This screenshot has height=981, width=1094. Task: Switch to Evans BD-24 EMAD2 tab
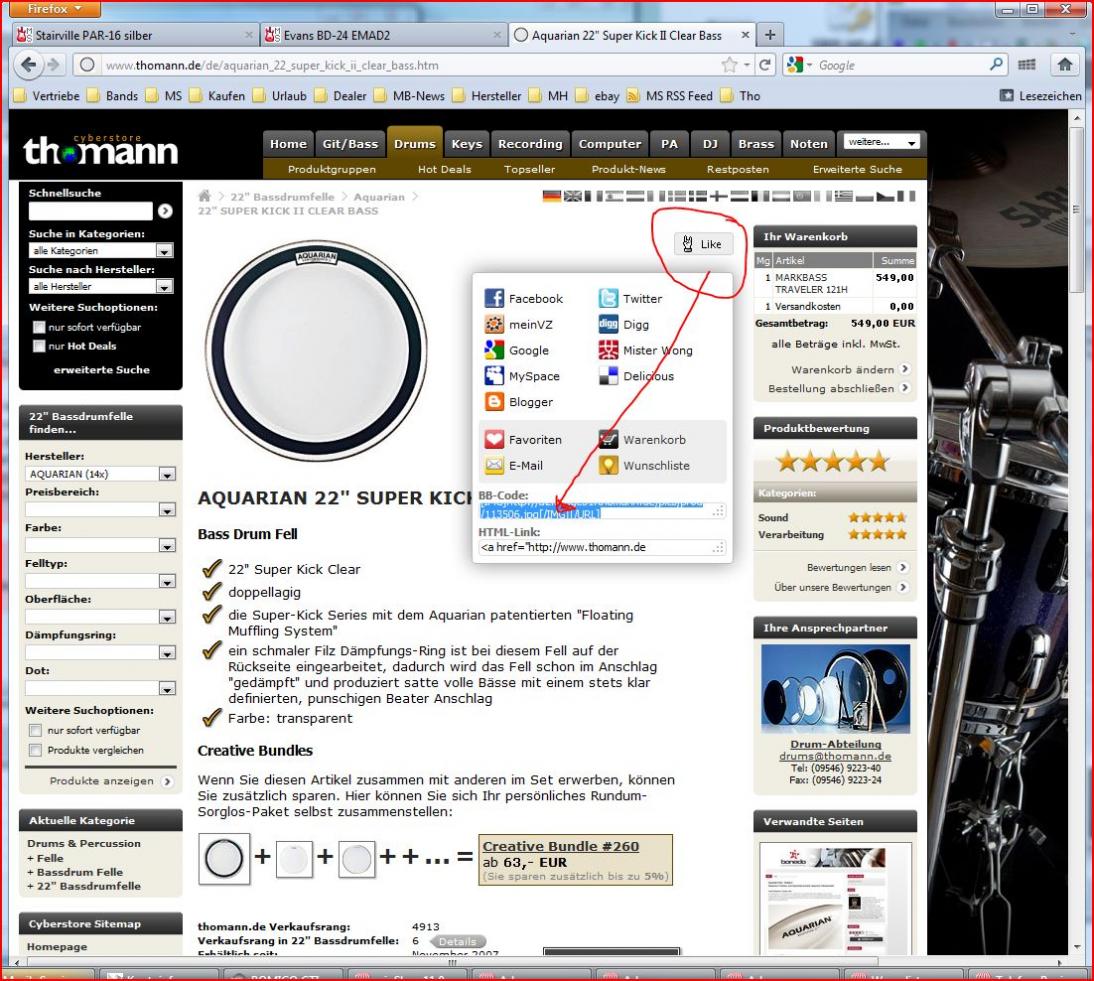pyautogui.click(x=382, y=35)
